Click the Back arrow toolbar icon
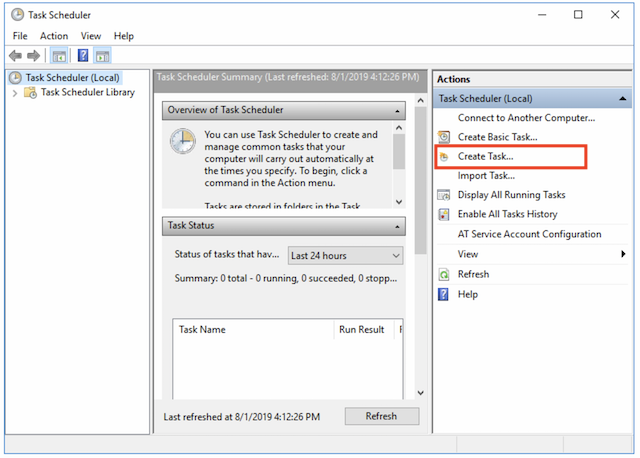This screenshot has height=458, width=640. click(x=16, y=56)
